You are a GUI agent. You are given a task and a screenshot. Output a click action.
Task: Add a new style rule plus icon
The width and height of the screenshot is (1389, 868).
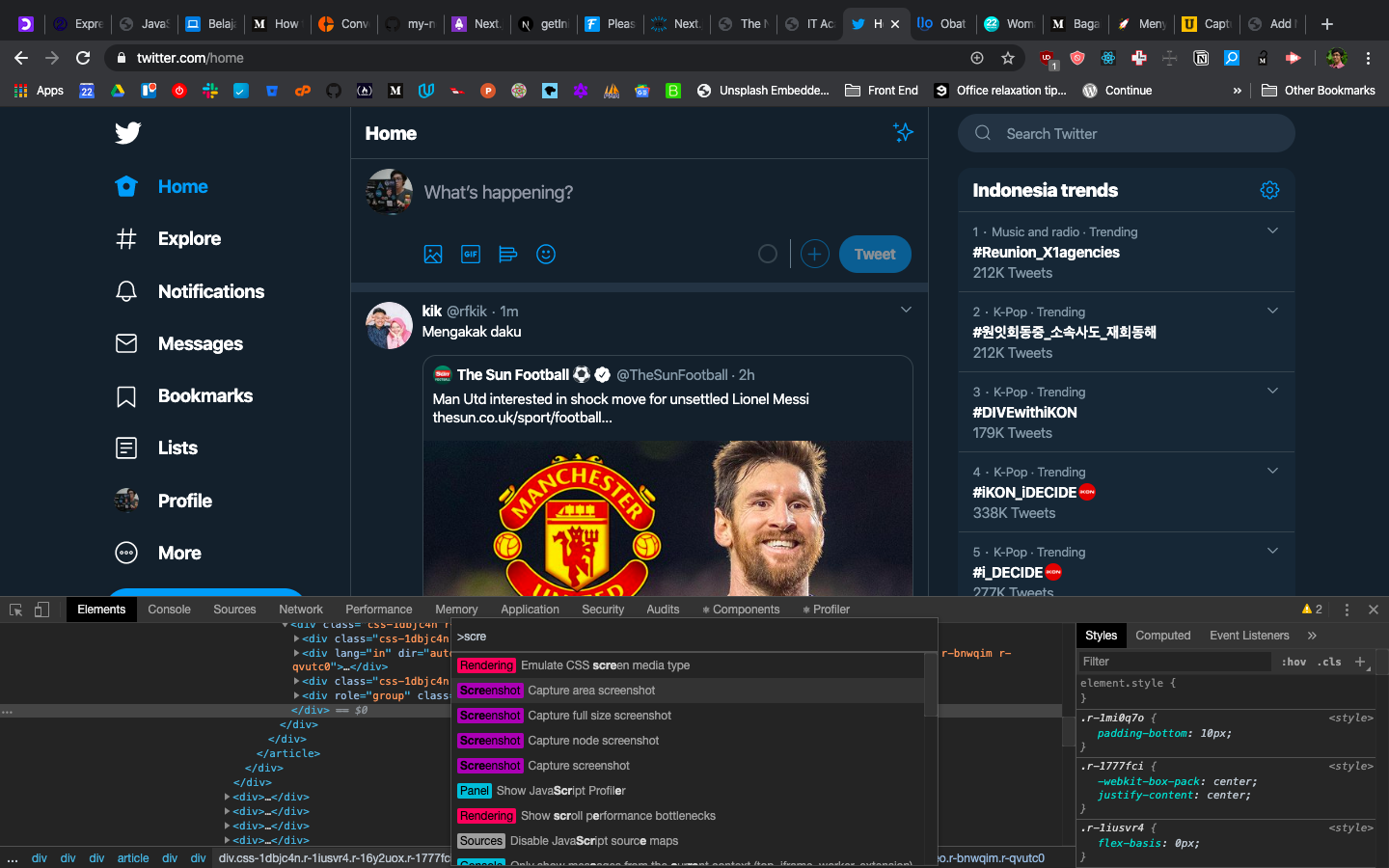tap(1360, 662)
